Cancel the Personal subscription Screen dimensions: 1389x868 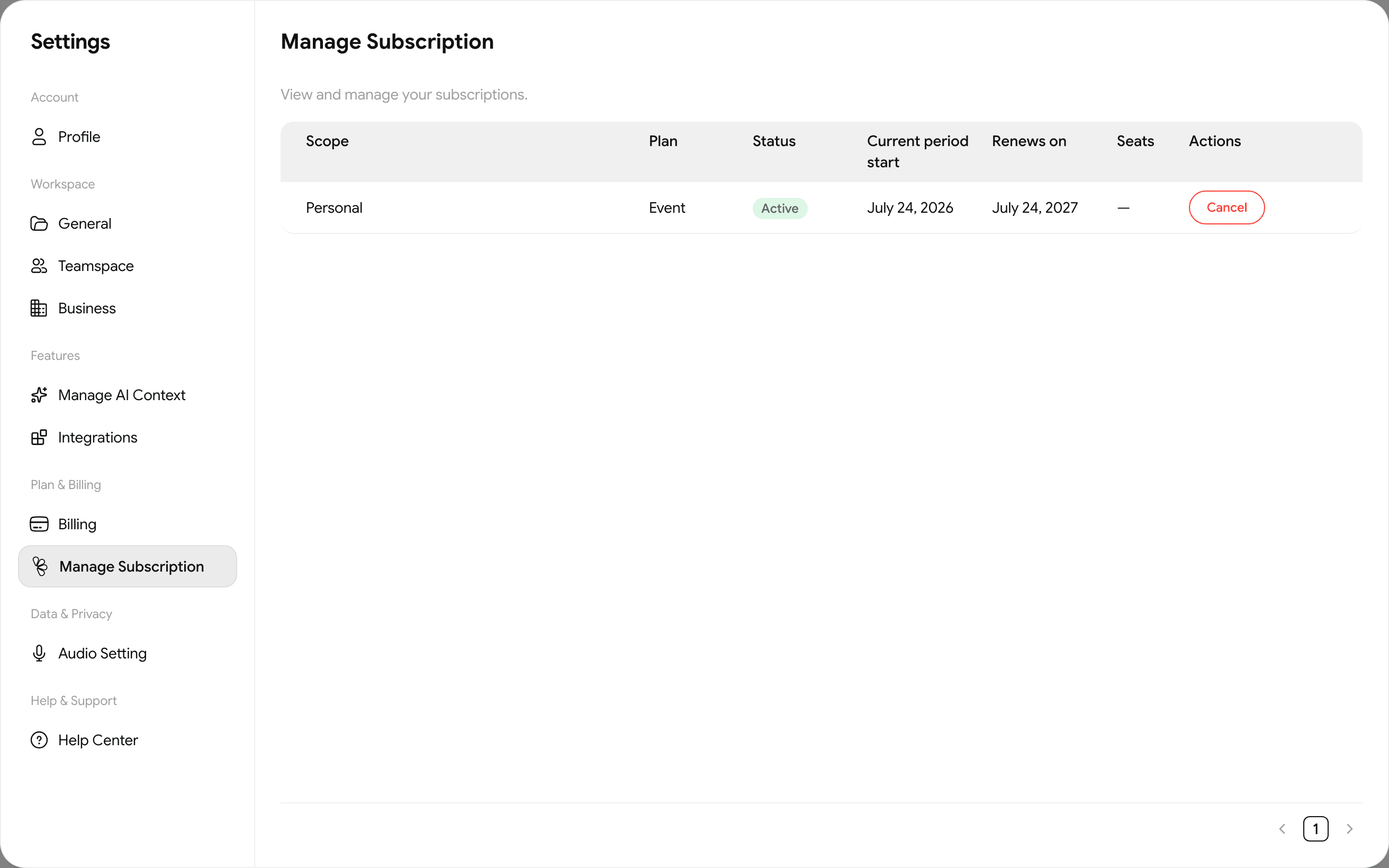pyautogui.click(x=1226, y=207)
